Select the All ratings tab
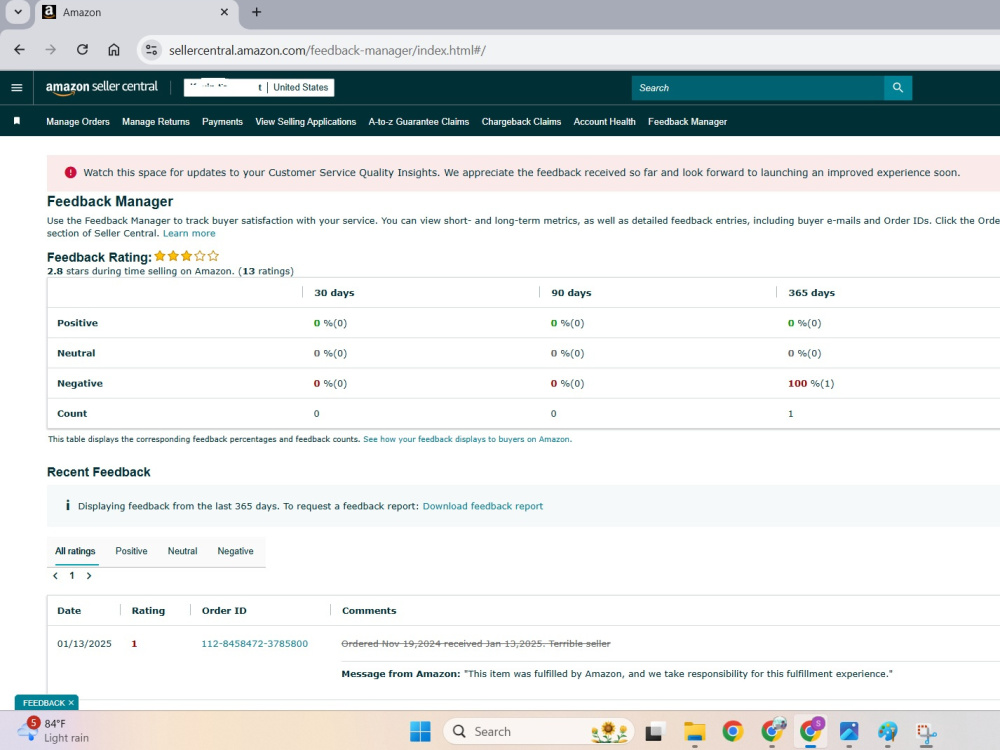Viewport: 1000px width, 750px height. [x=75, y=551]
